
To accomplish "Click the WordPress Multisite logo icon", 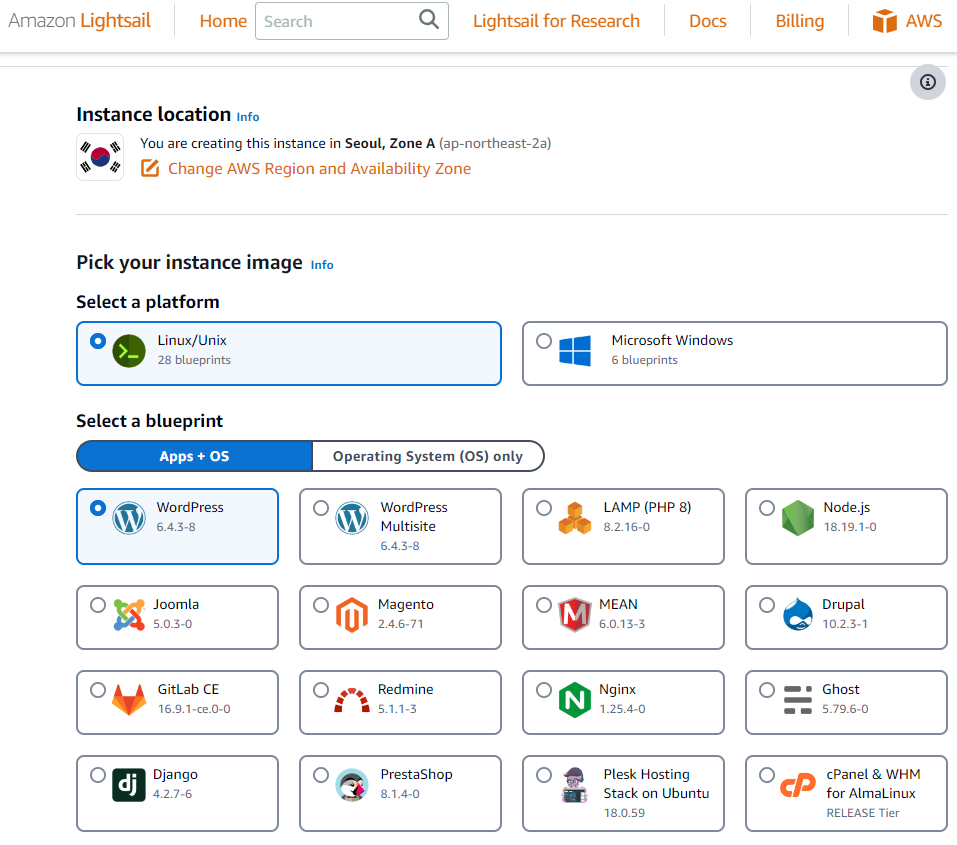I will [x=352, y=518].
